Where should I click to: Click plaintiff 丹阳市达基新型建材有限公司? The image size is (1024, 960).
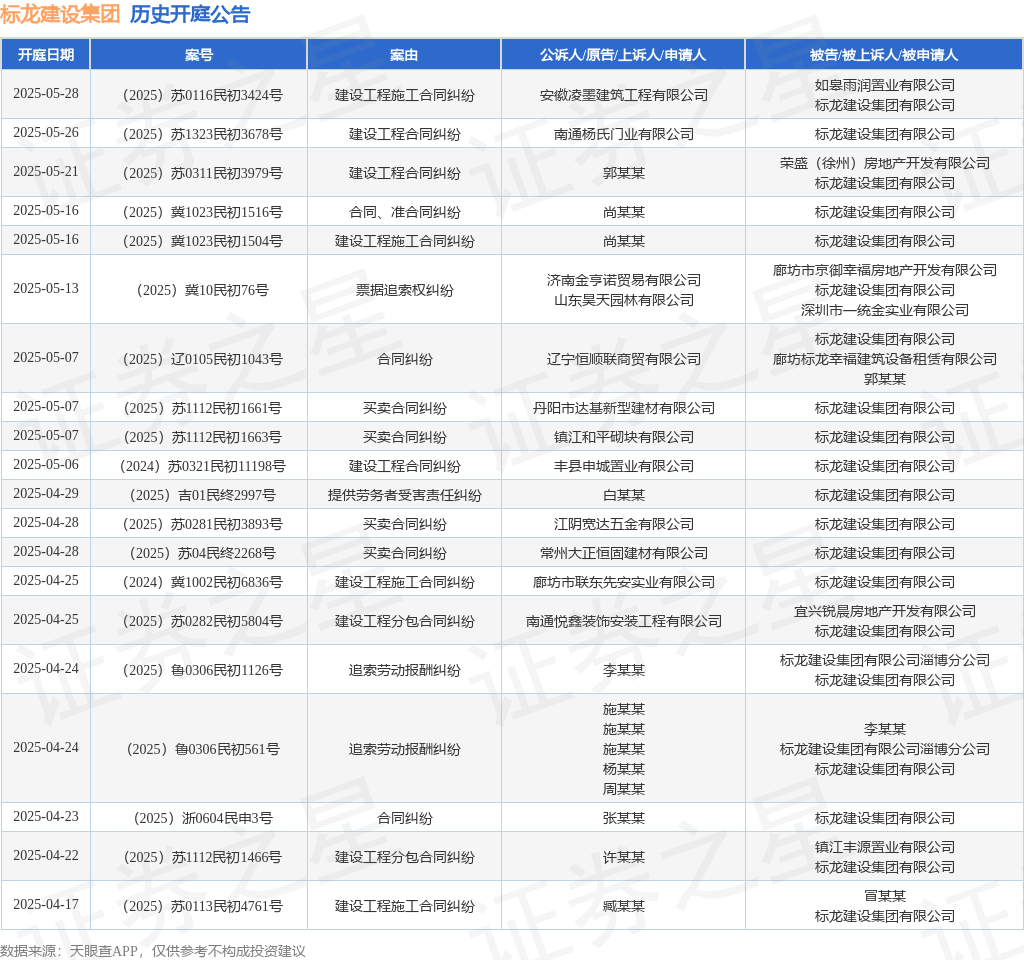(624, 409)
